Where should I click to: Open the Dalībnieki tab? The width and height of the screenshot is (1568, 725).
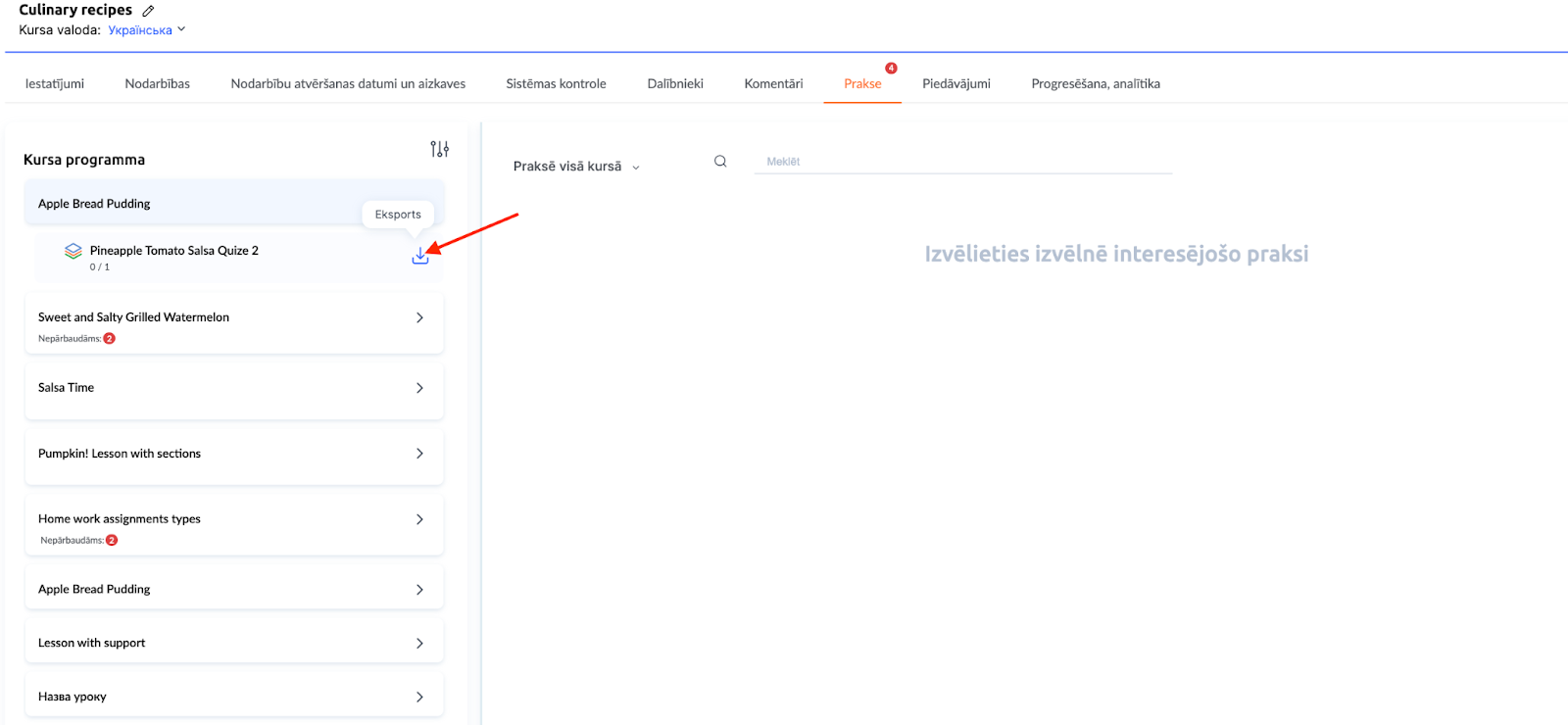coord(675,84)
